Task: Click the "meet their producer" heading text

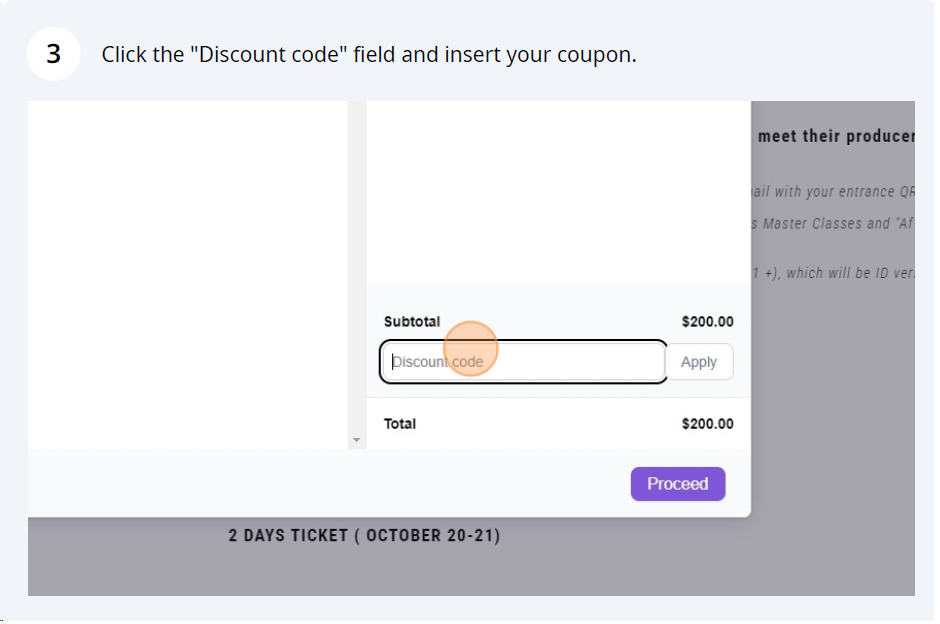Action: click(835, 136)
